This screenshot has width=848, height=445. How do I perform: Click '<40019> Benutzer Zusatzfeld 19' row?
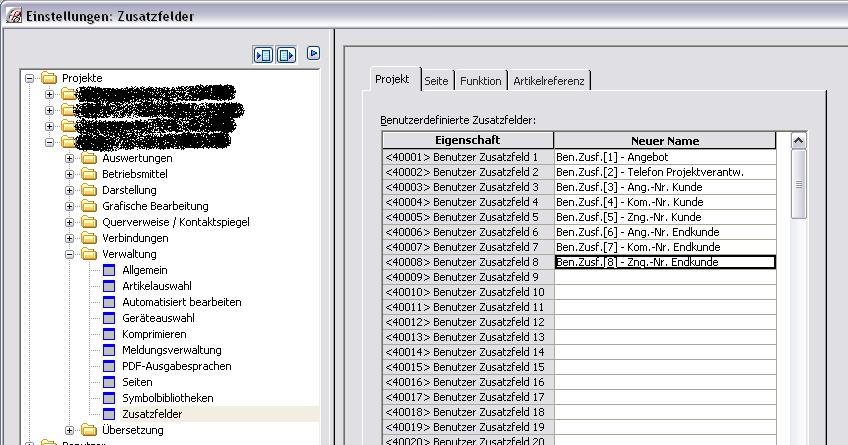point(468,427)
